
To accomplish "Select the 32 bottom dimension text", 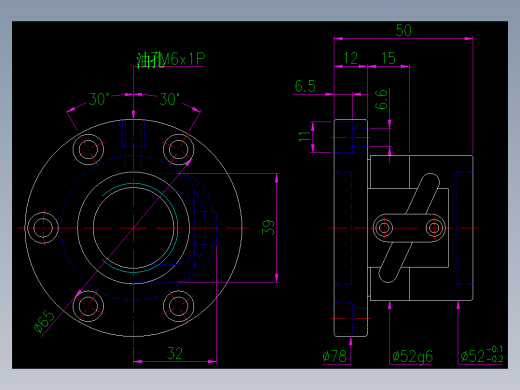I will click(x=175, y=353).
